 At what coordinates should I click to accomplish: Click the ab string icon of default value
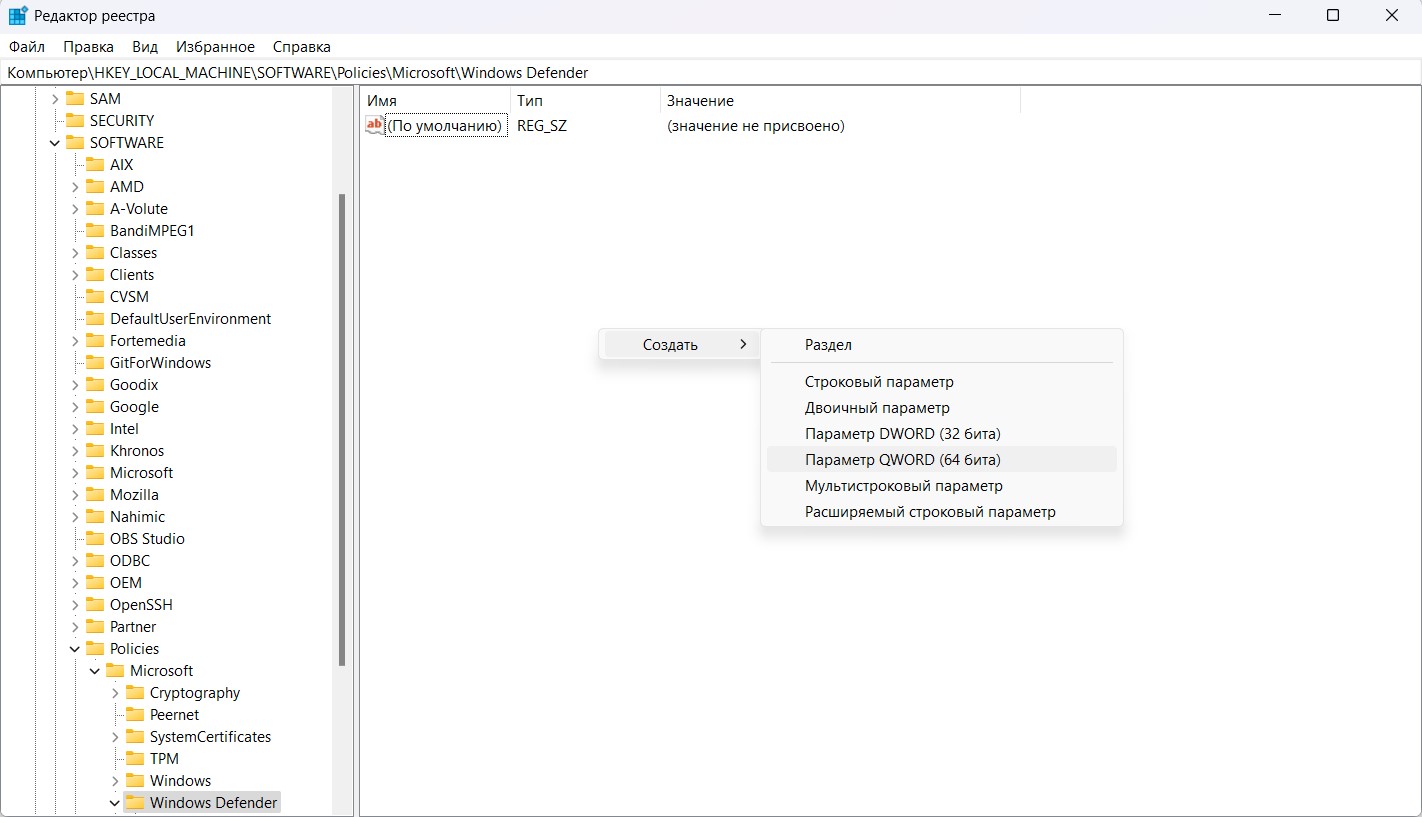point(375,125)
